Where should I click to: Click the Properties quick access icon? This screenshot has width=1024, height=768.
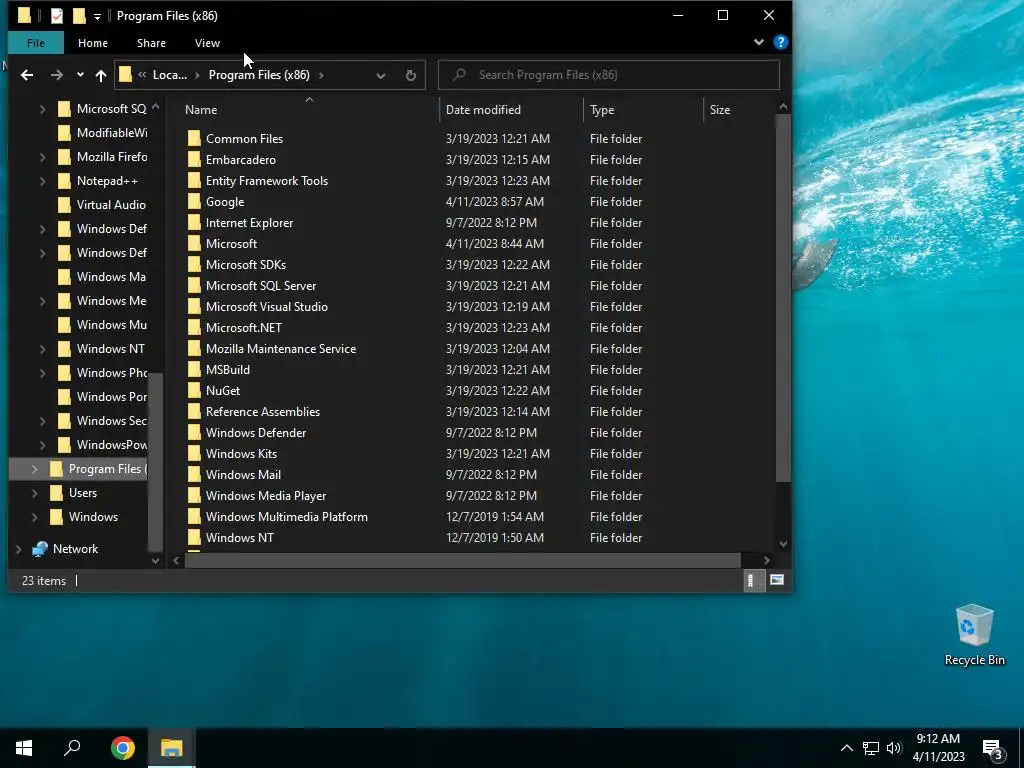click(57, 16)
